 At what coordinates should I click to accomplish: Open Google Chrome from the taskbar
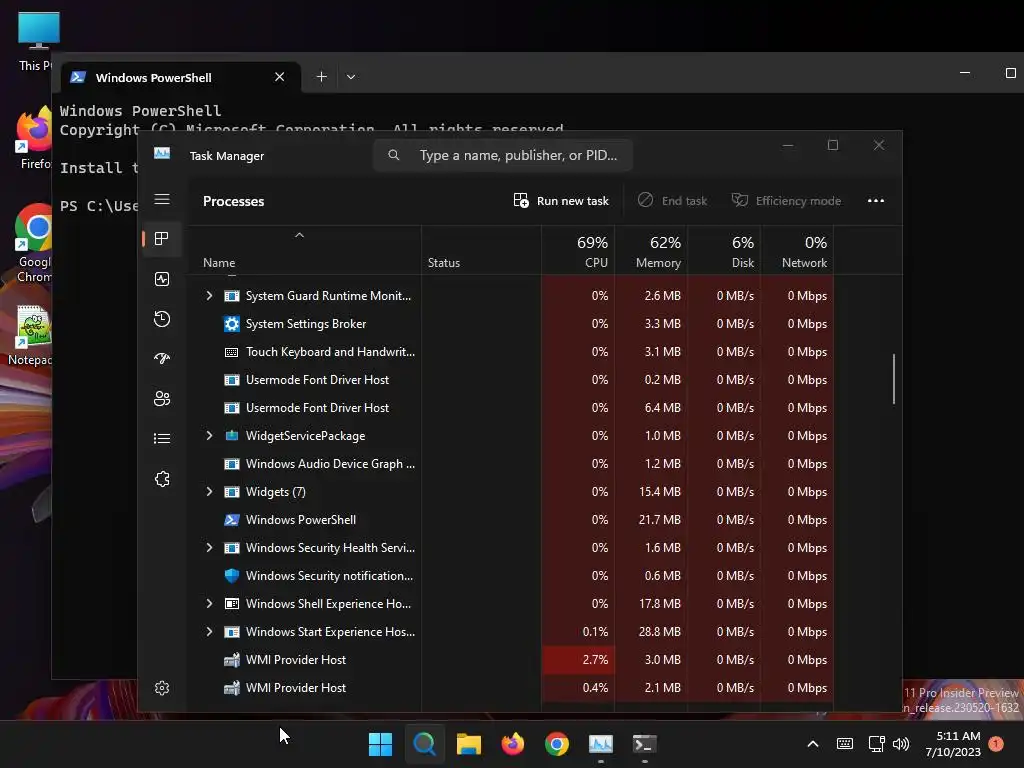[556, 744]
